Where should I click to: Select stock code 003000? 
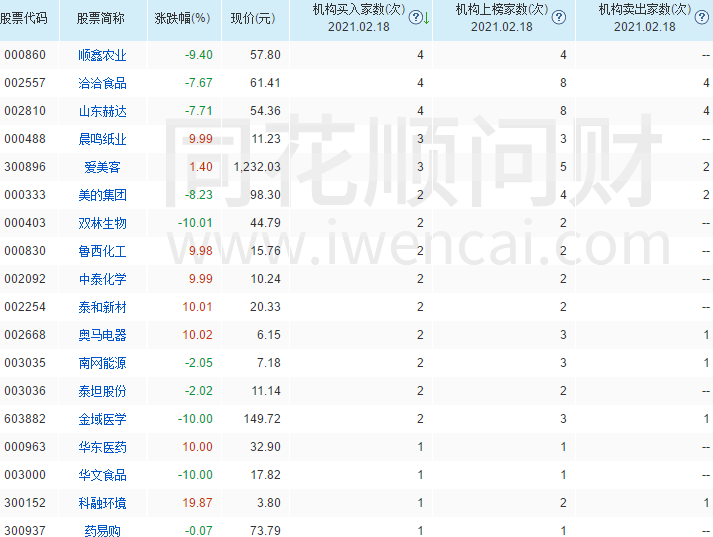(x=25, y=475)
